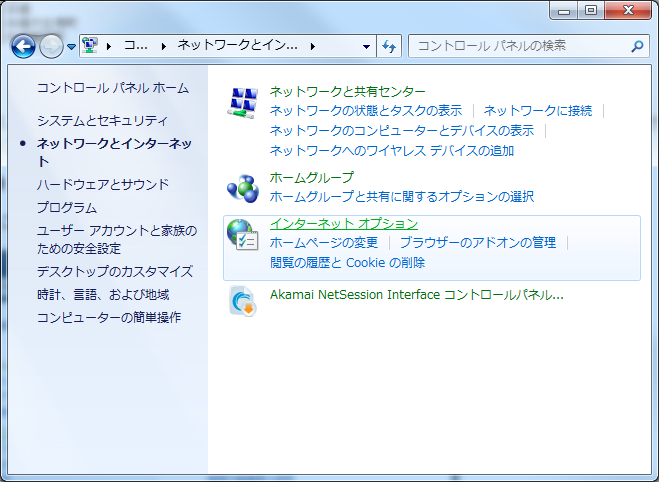
Task: Click ネットワークに接続 link
Action: [x=538, y=110]
